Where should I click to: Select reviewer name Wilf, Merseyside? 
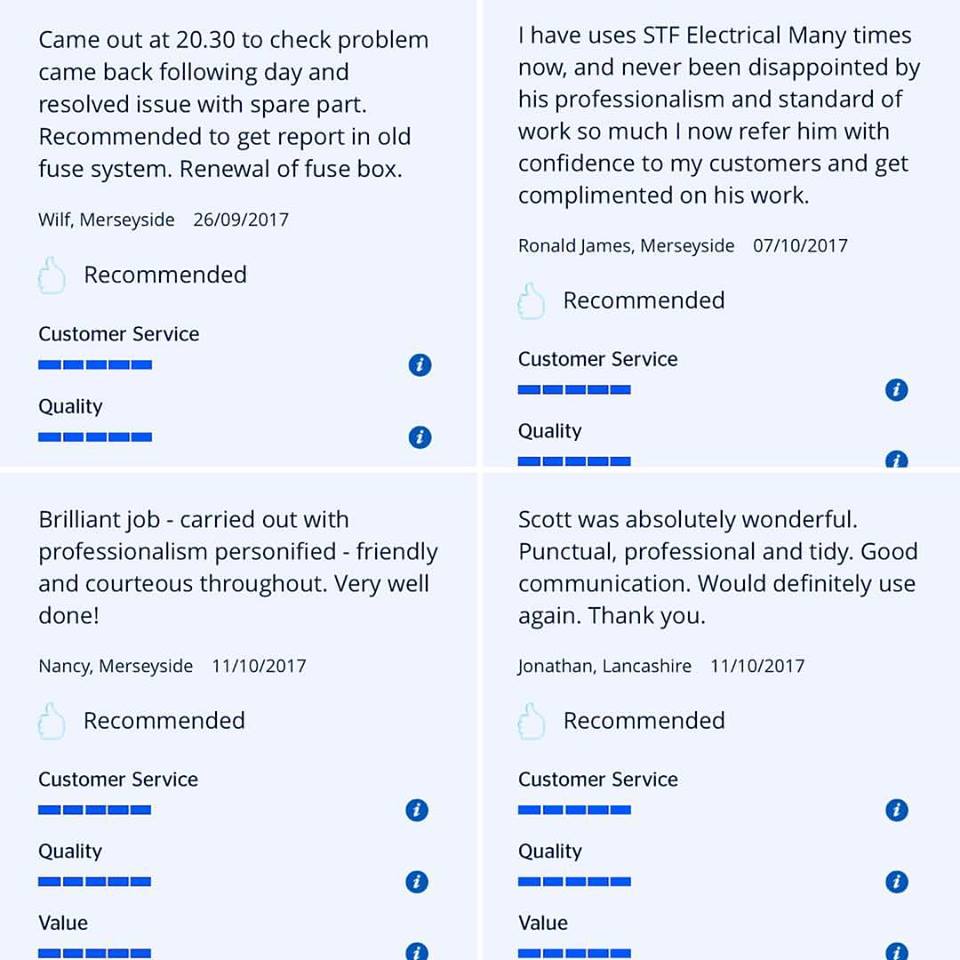point(107,220)
